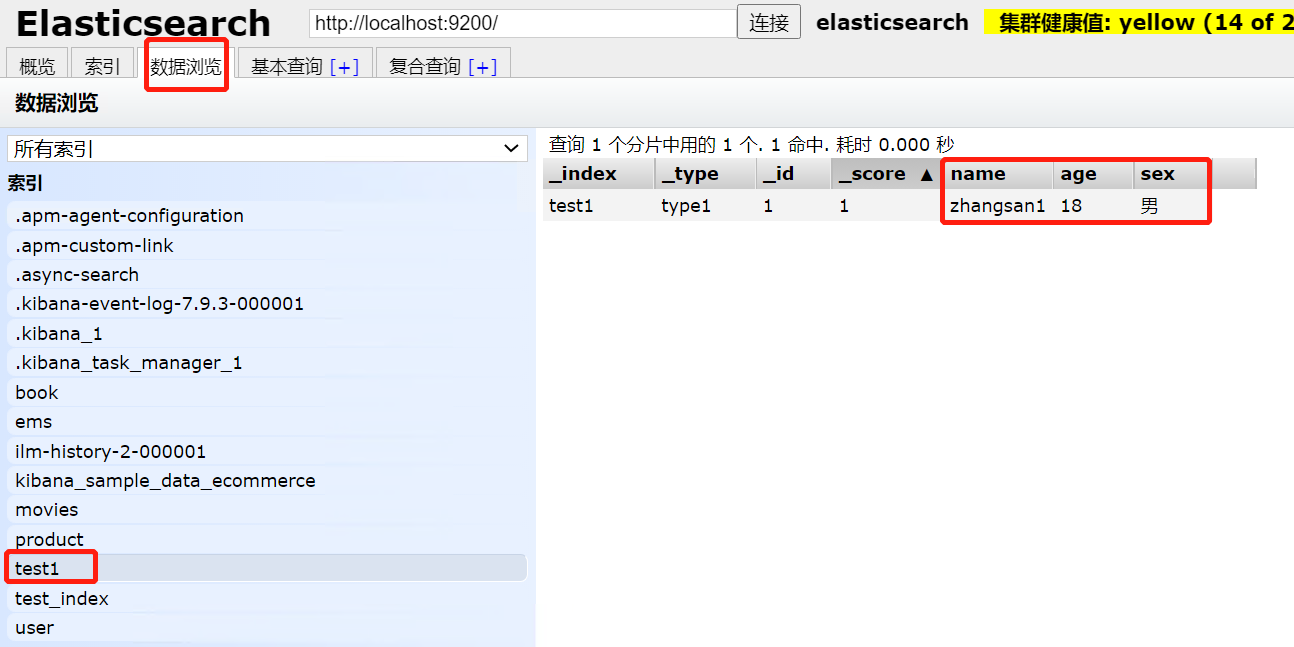Click the test1 cell in the results table

tap(598, 206)
